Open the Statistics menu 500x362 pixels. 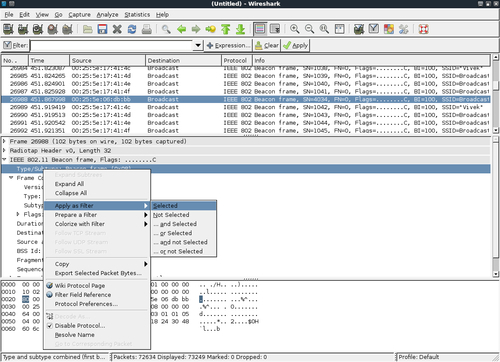point(137,15)
